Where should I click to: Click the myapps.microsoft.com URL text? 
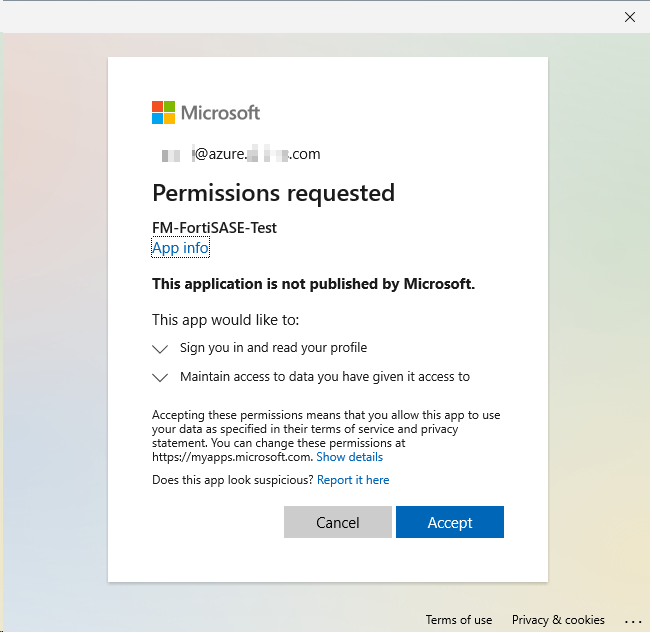pyautogui.click(x=231, y=457)
